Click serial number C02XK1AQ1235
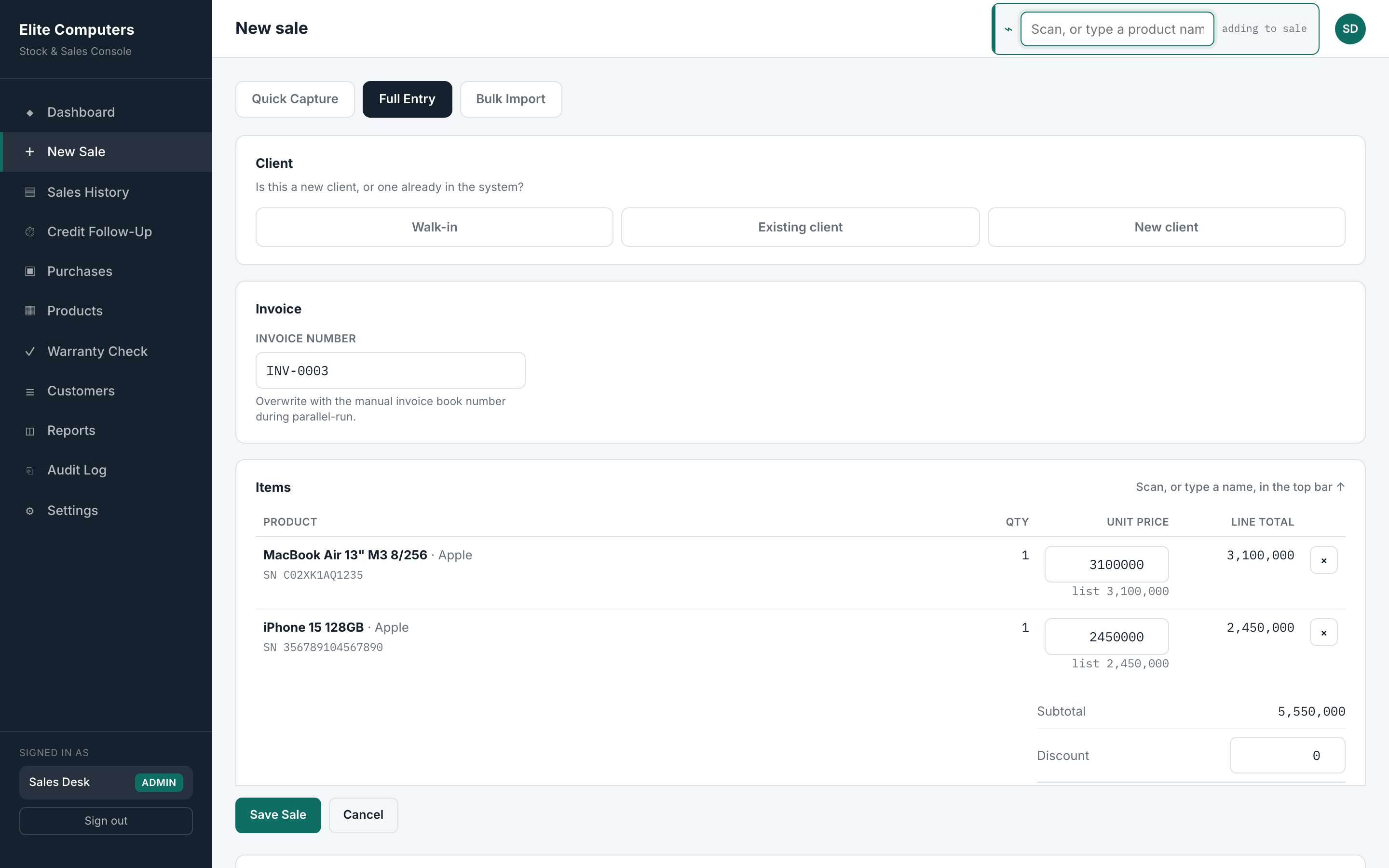The image size is (1389, 868). 323,575
